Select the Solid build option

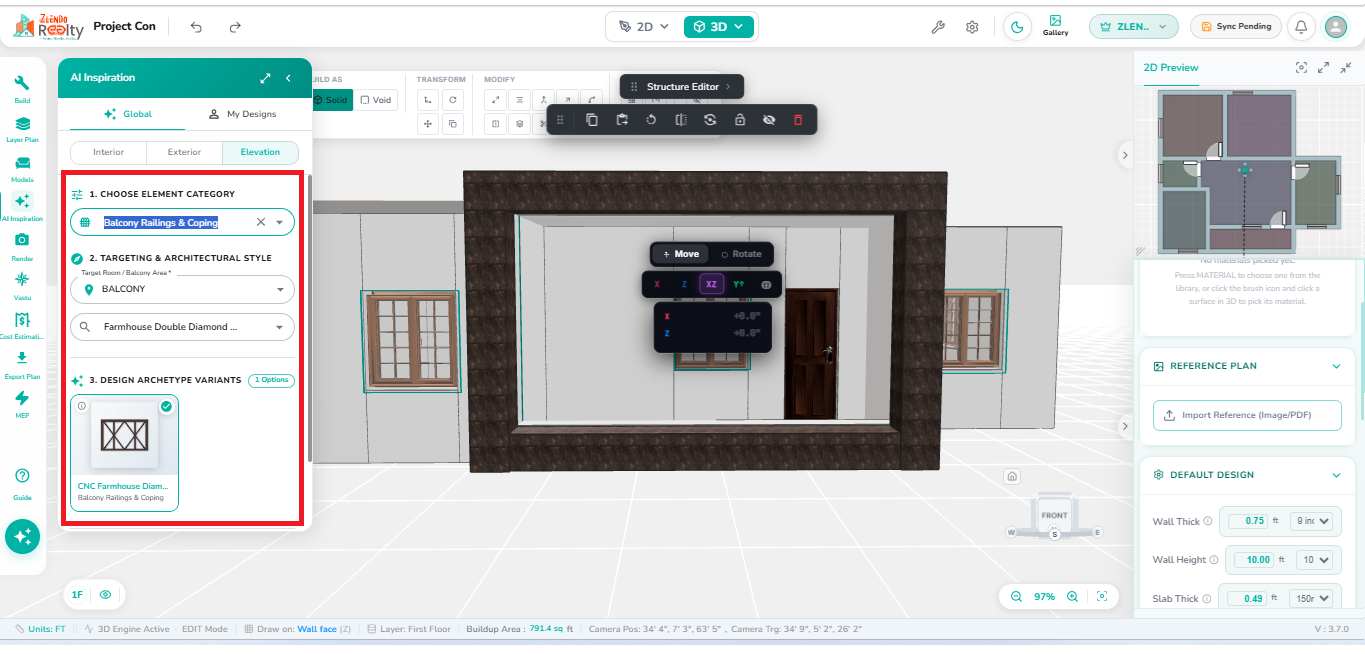click(331, 100)
